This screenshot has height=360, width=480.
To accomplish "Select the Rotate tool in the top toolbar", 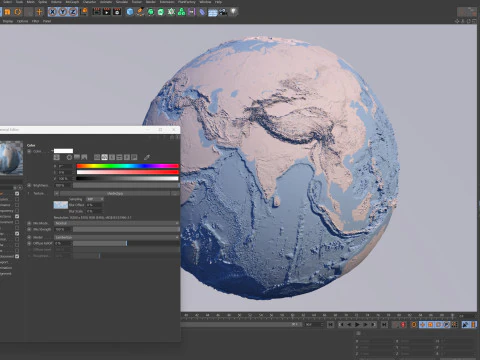I will click(18, 12).
